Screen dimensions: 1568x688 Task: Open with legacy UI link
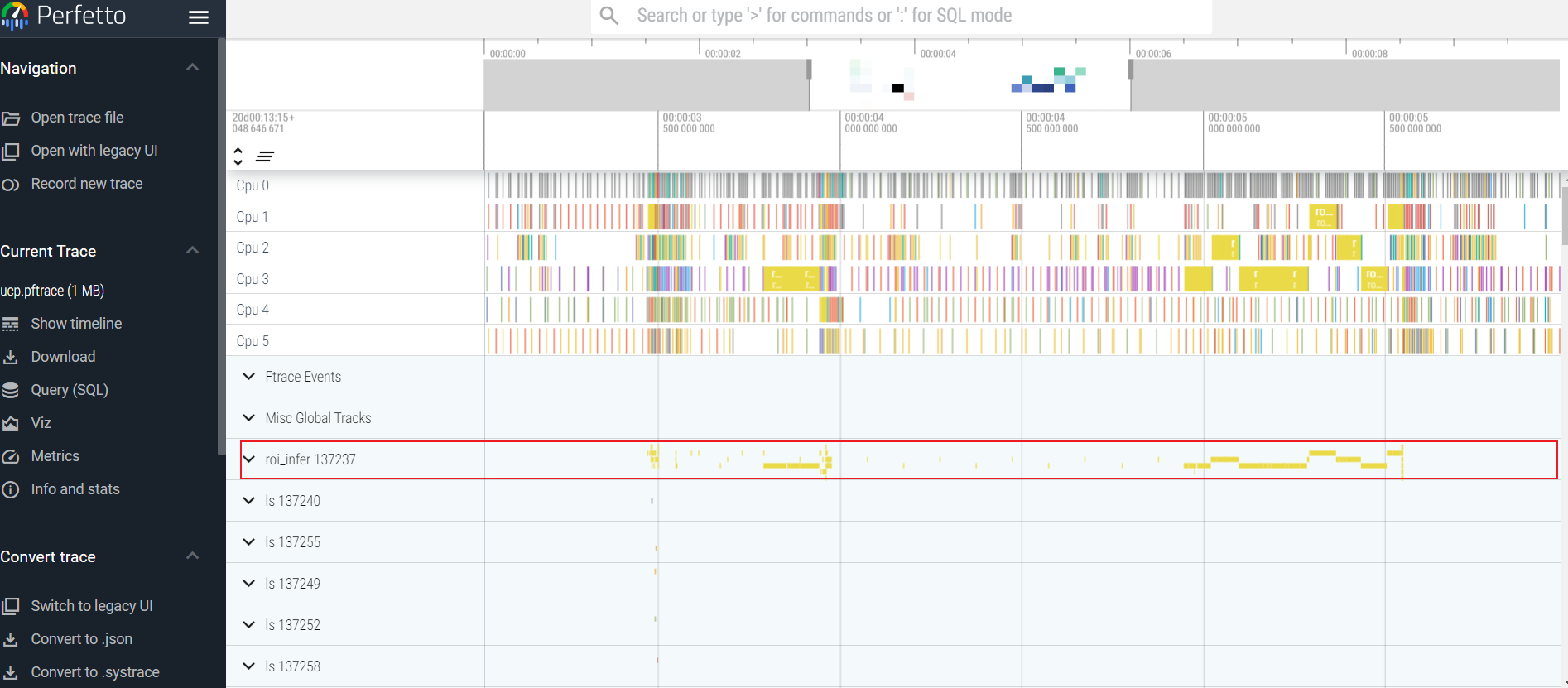click(94, 151)
